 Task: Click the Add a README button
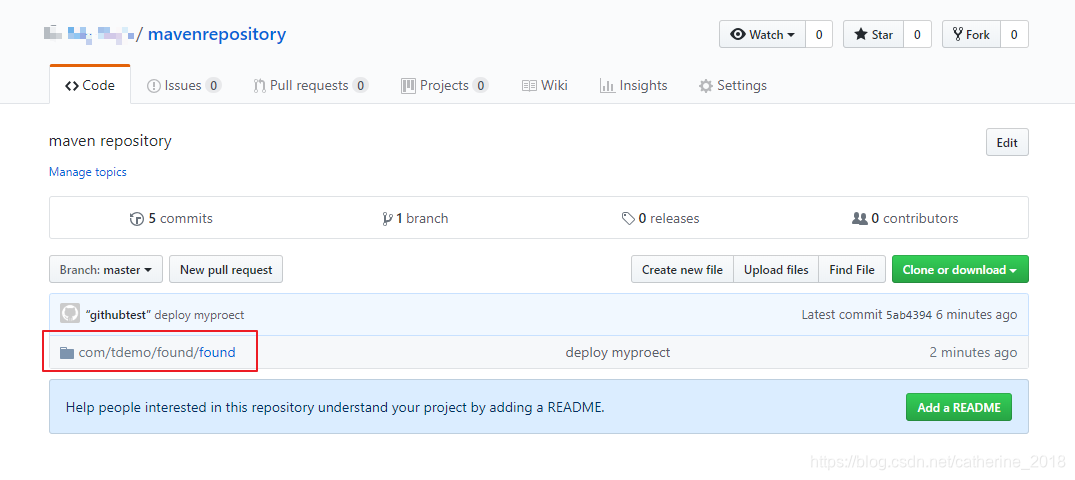[959, 407]
